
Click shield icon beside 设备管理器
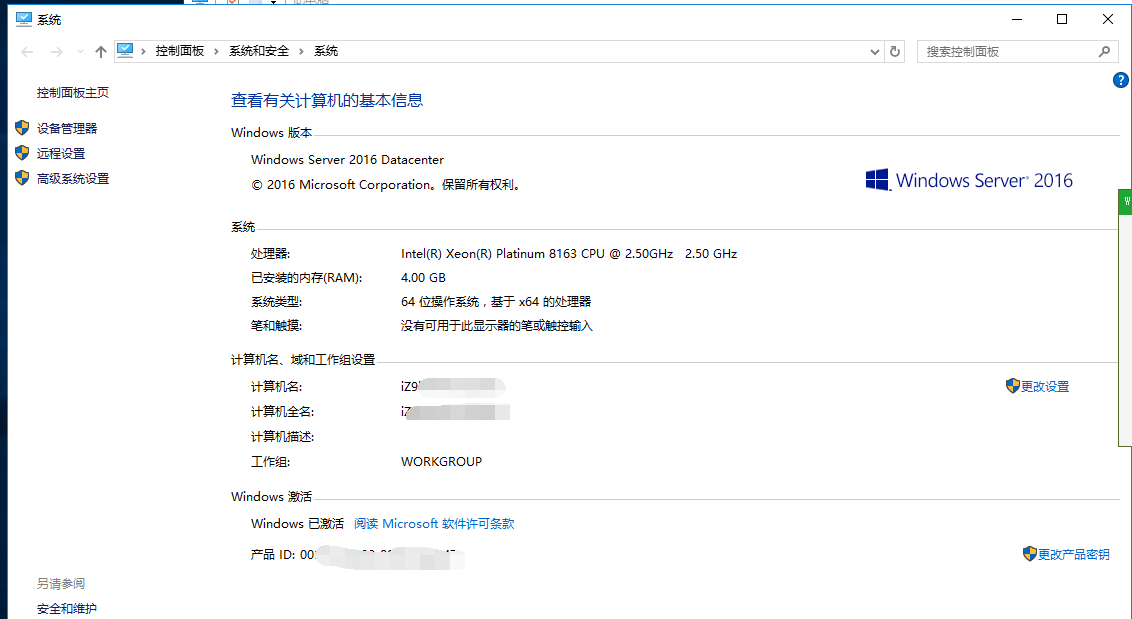(22, 128)
